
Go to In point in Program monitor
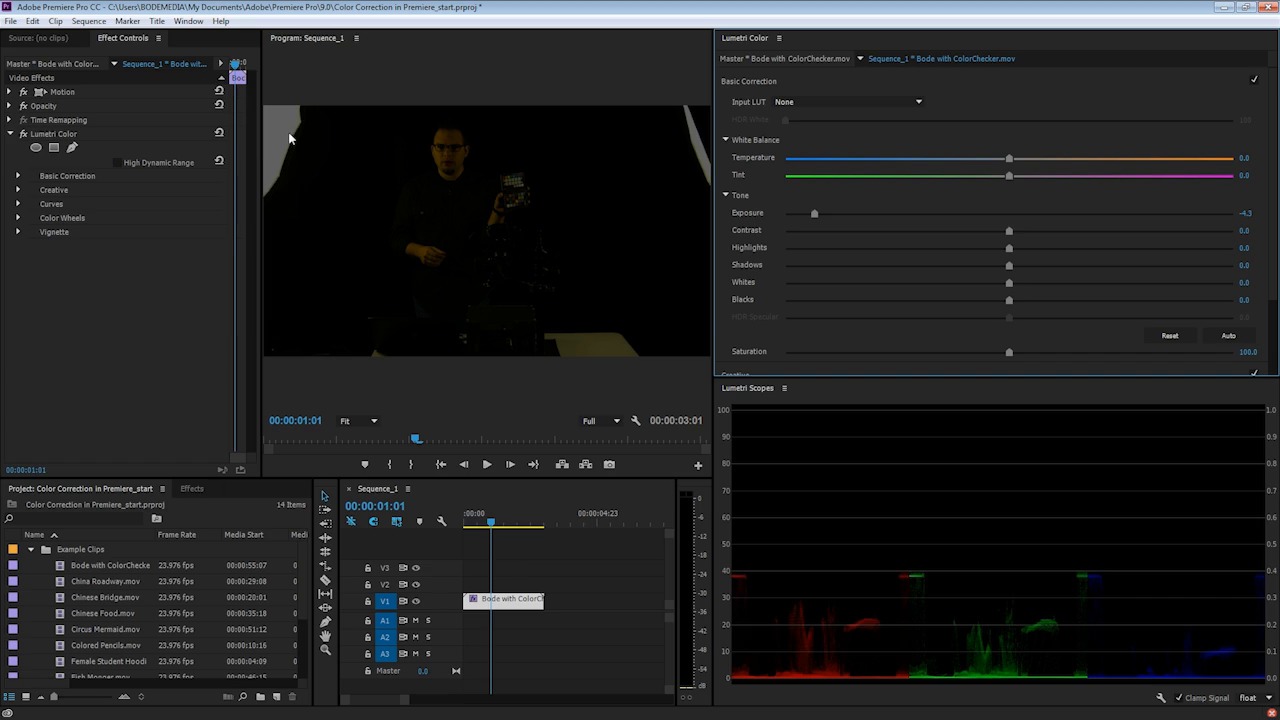(x=441, y=464)
